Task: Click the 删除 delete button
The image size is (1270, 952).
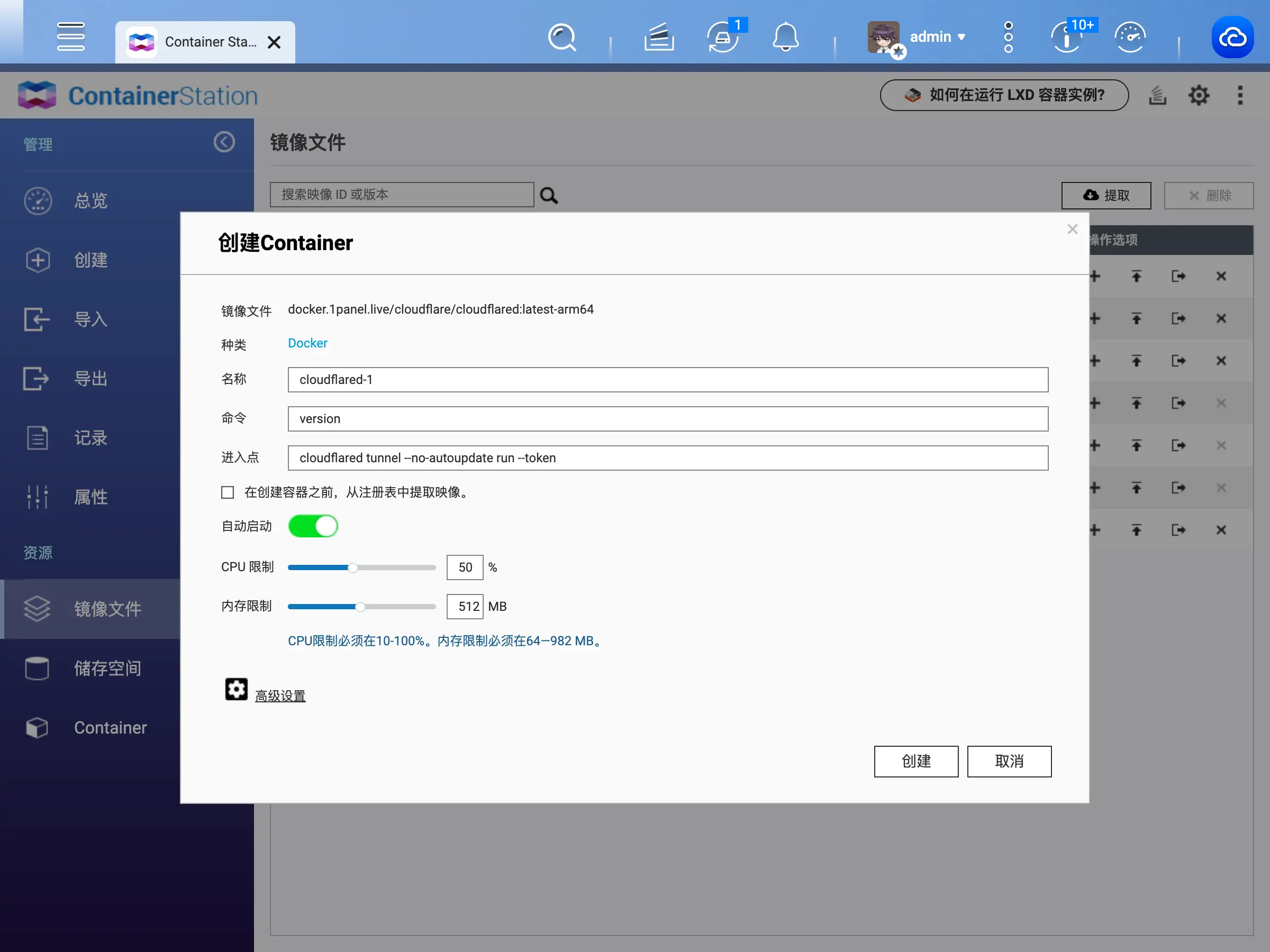Action: point(1209,196)
